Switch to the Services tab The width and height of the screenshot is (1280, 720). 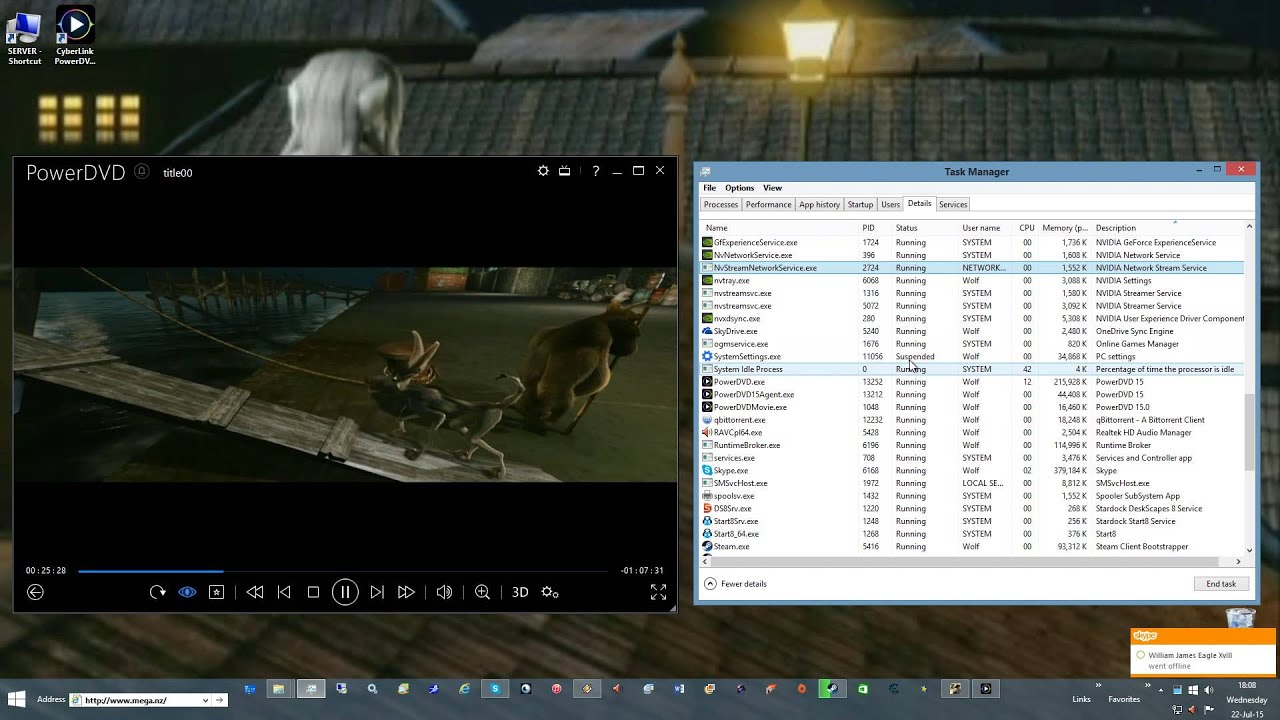click(953, 204)
